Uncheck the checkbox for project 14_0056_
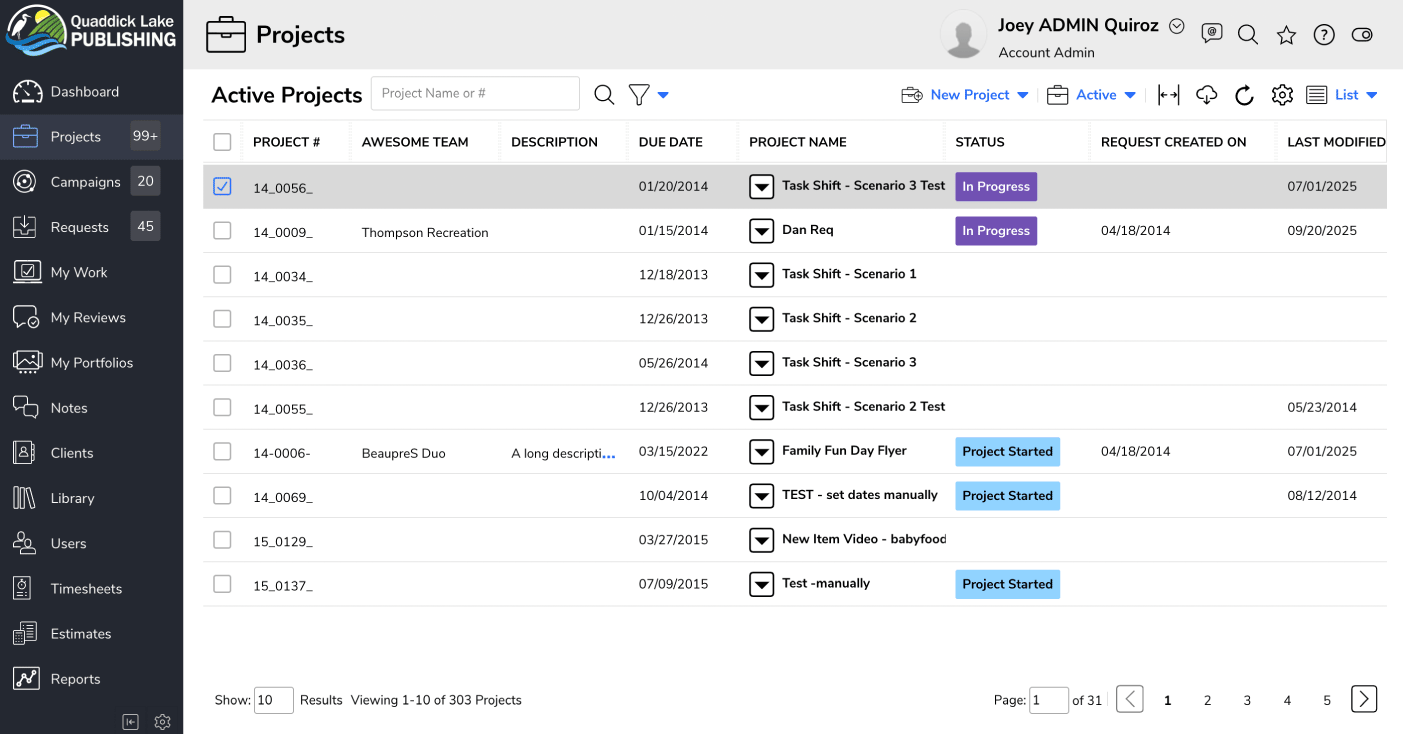Image resolution: width=1403 pixels, height=734 pixels. click(222, 186)
